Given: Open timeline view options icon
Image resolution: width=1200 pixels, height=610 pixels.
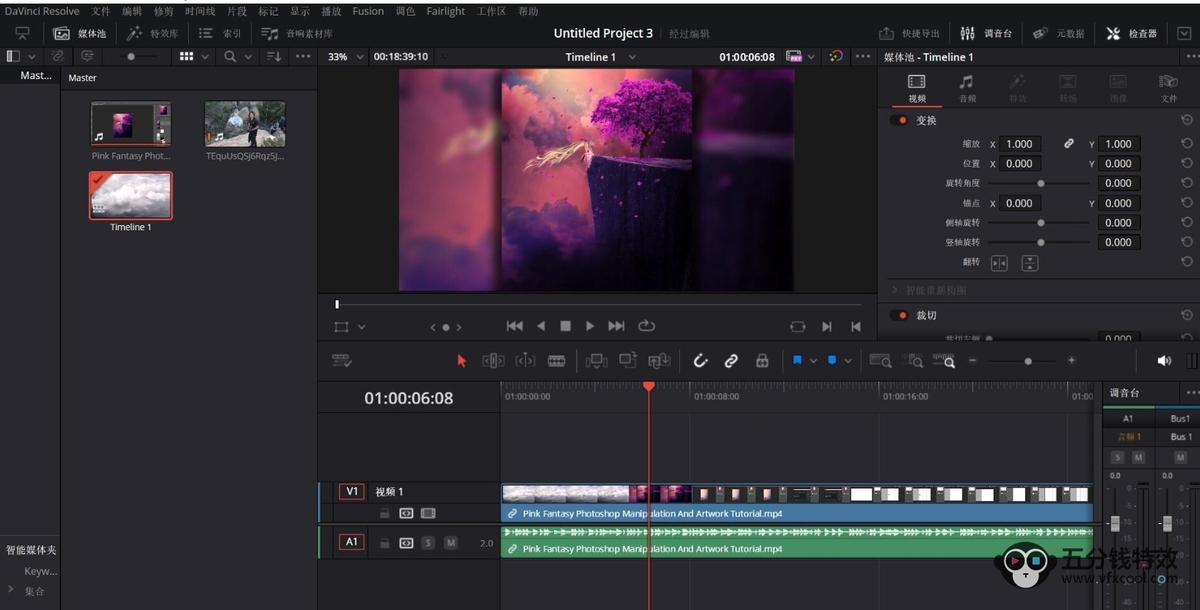Looking at the screenshot, I should [x=341, y=361].
